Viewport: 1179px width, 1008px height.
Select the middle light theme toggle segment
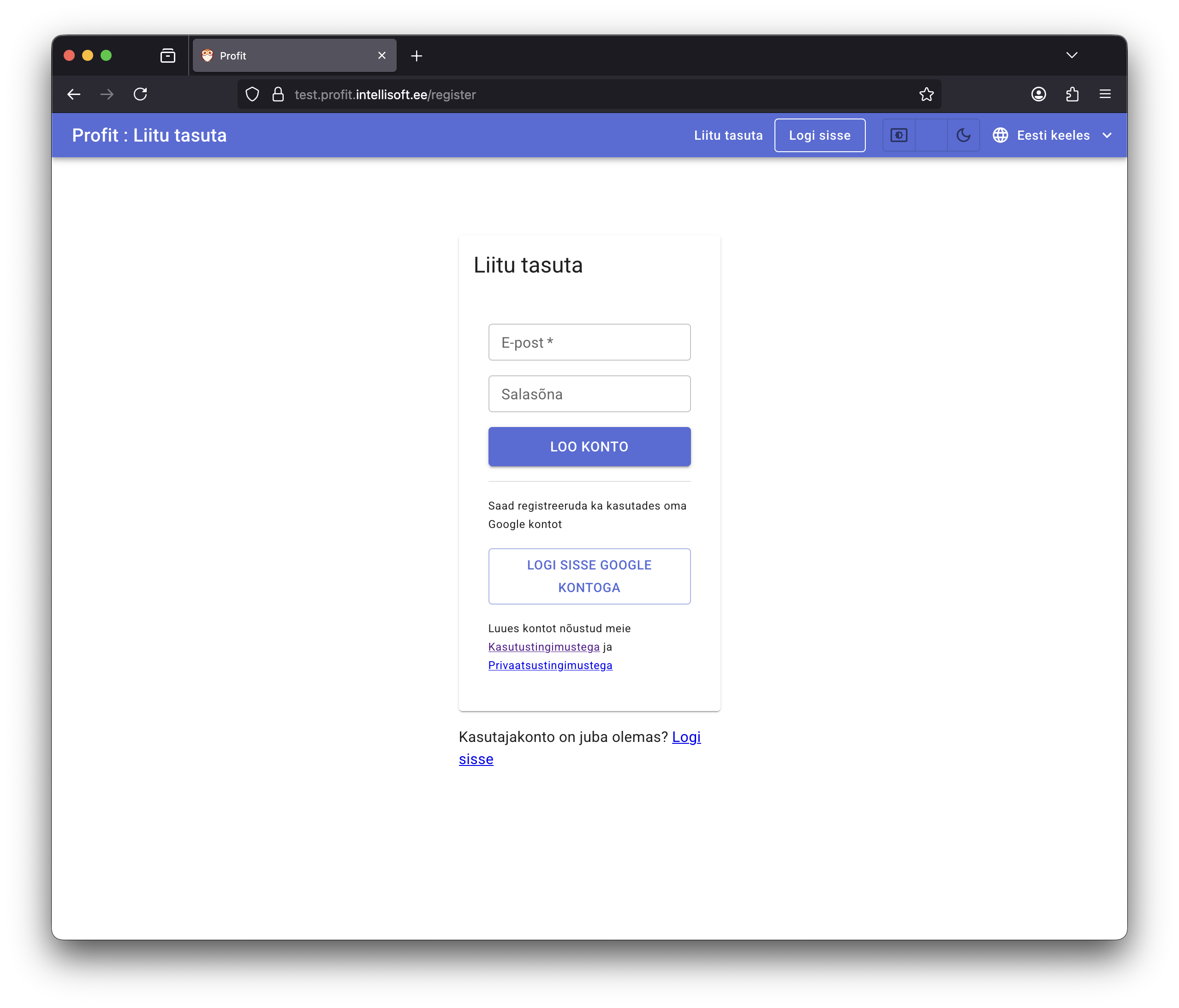(931, 136)
